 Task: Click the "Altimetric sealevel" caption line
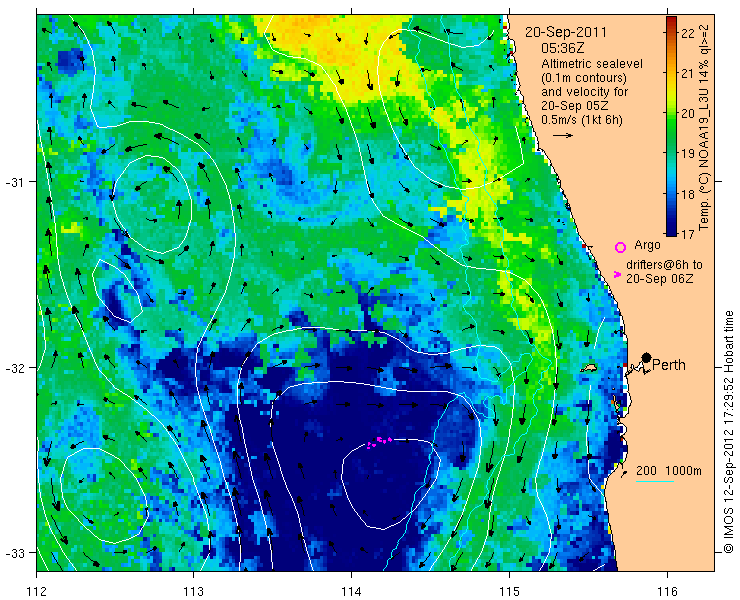(592, 63)
